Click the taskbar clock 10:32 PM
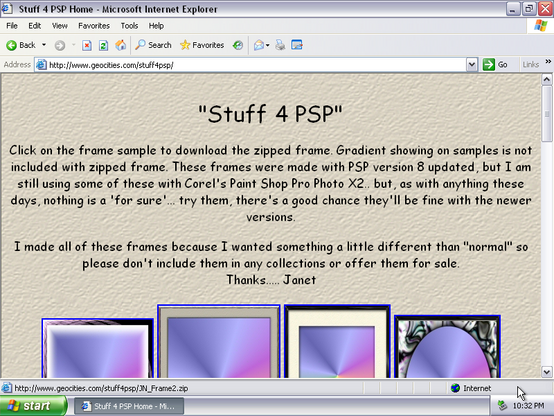The image size is (554, 416). tap(528, 406)
